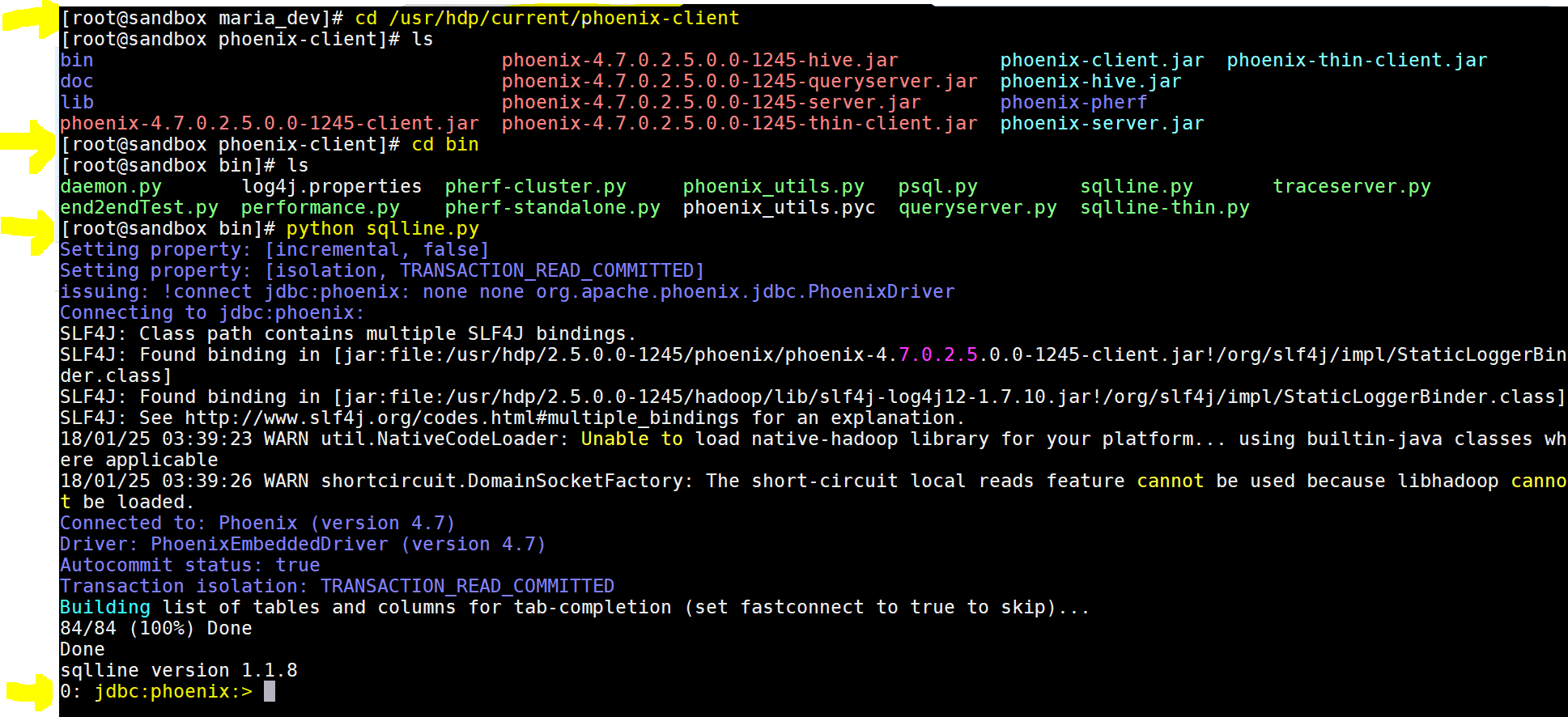The image size is (1568, 717).
Task: Click phoenix-pherf directory name
Action: tap(1074, 103)
